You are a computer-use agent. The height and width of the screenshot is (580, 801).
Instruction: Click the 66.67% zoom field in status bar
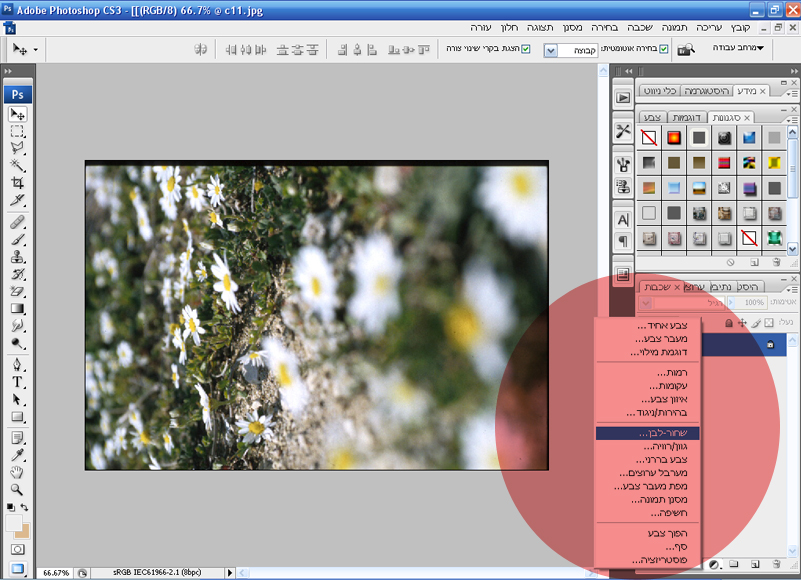[56, 573]
